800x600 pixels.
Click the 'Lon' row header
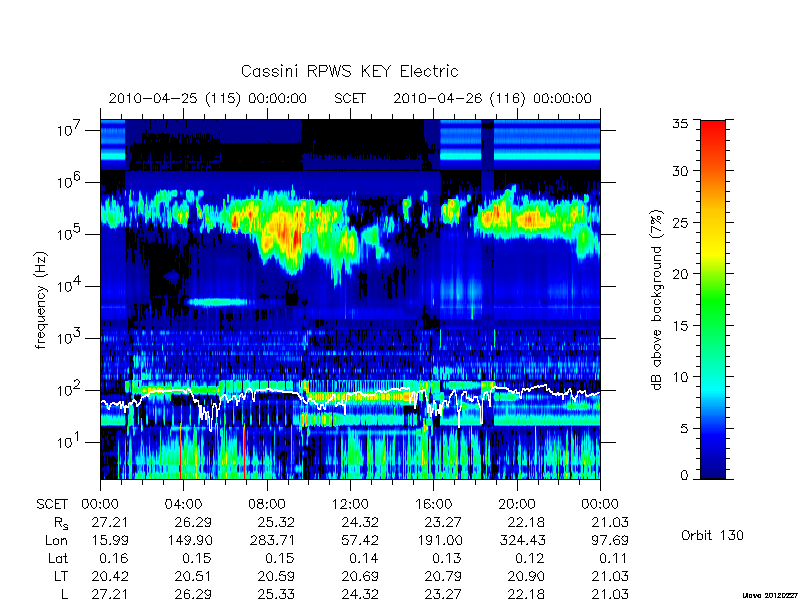pos(57,540)
